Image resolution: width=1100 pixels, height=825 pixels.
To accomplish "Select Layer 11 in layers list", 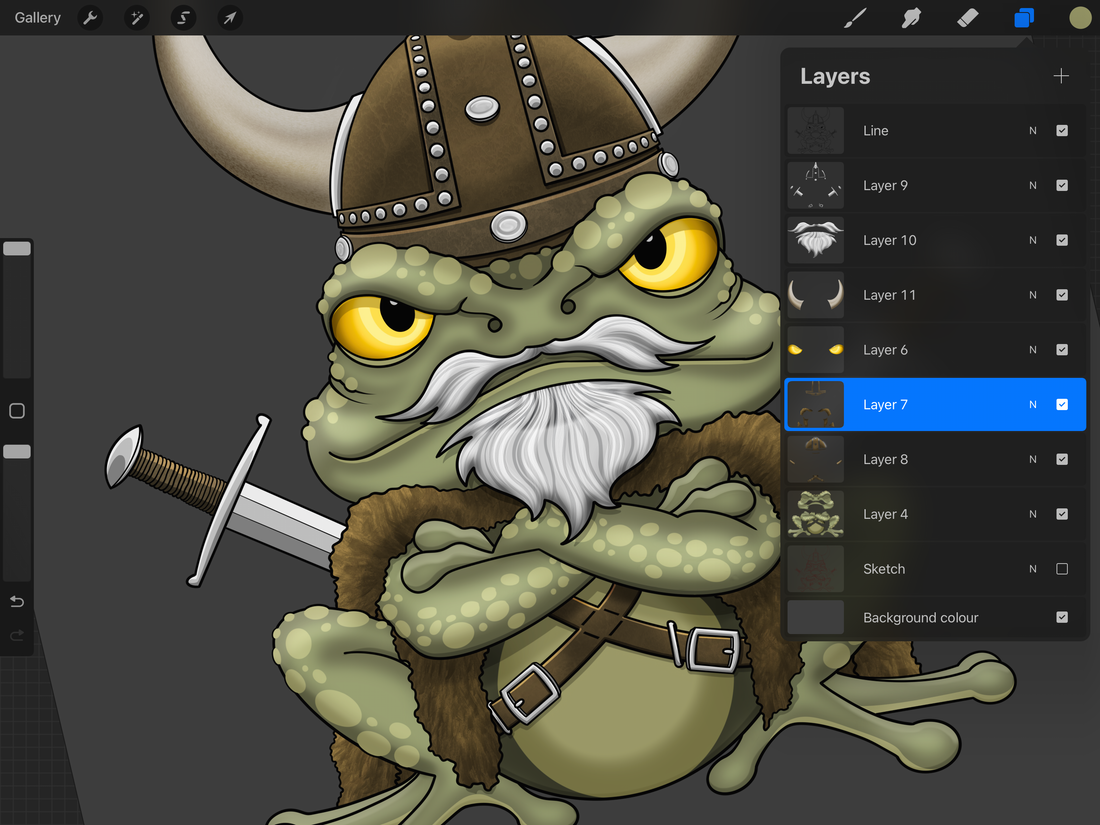I will pyautogui.click(x=888, y=295).
